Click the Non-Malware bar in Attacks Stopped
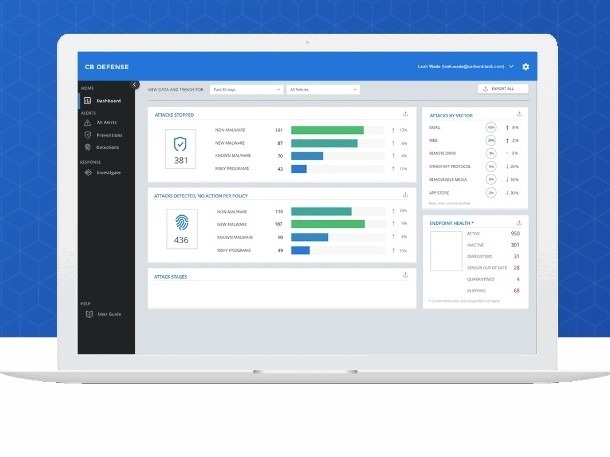The image size is (610, 457). pos(327,130)
